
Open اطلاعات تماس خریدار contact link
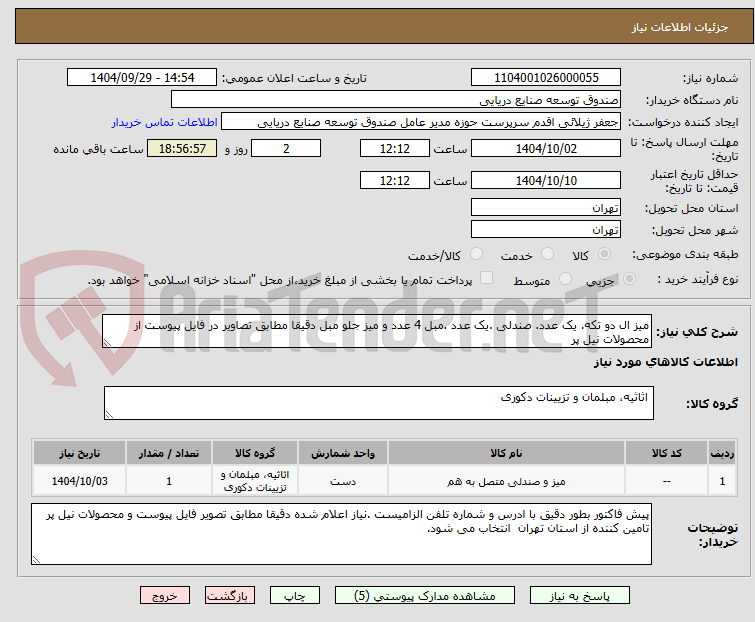click(164, 122)
